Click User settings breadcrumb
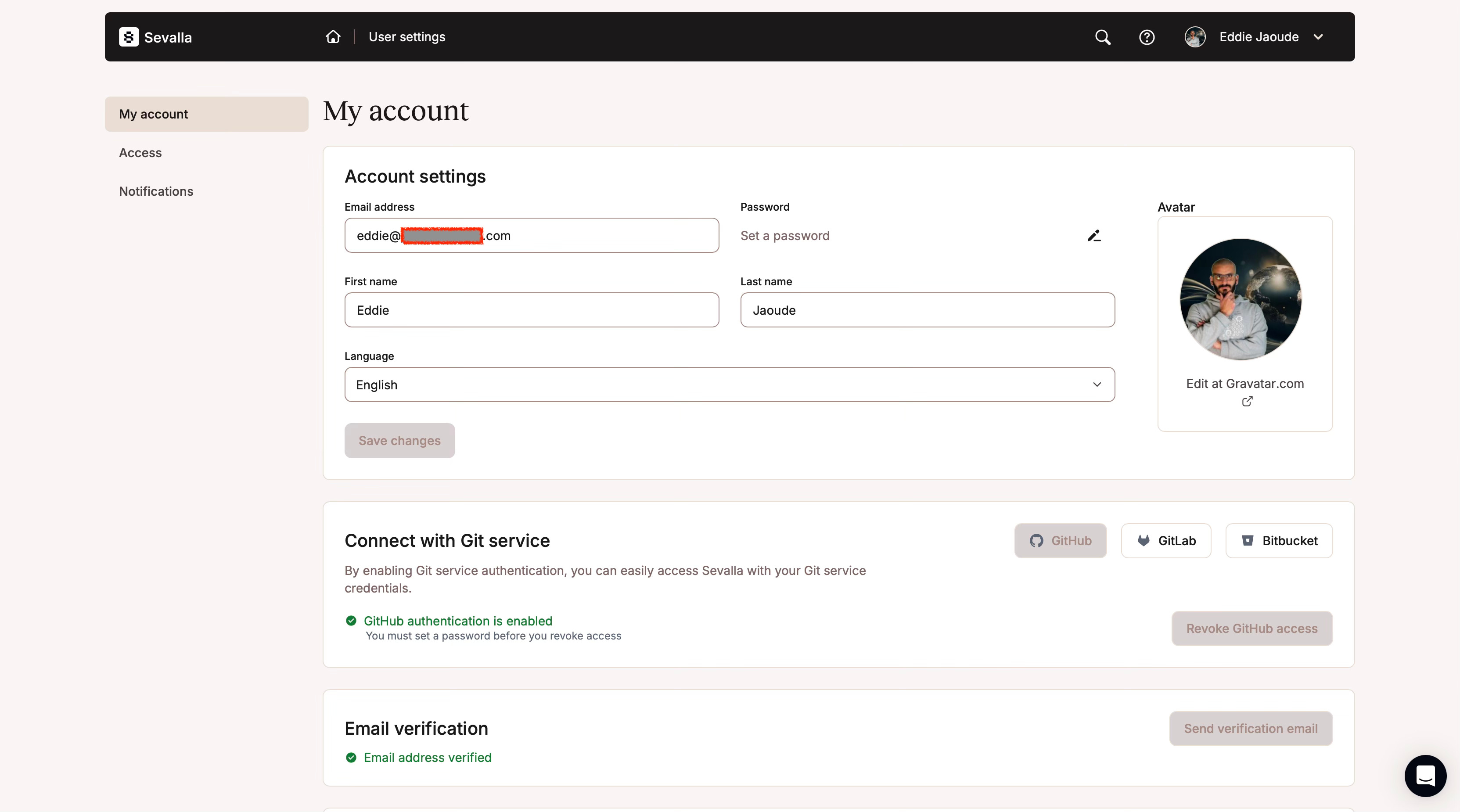This screenshot has height=812, width=1460. tap(407, 37)
